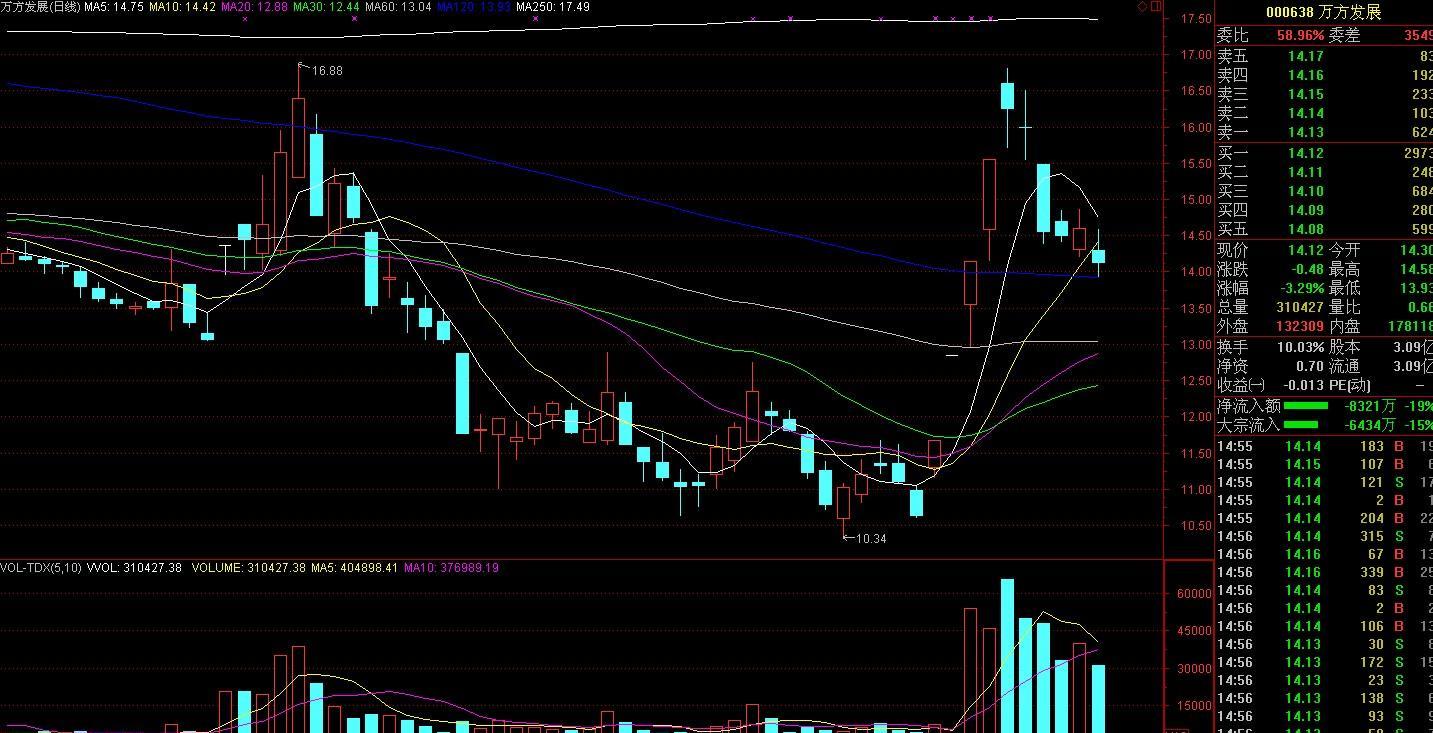1433x733 pixels.
Task: Select the 14:55 trade at 14.15
Action: pos(1324,464)
